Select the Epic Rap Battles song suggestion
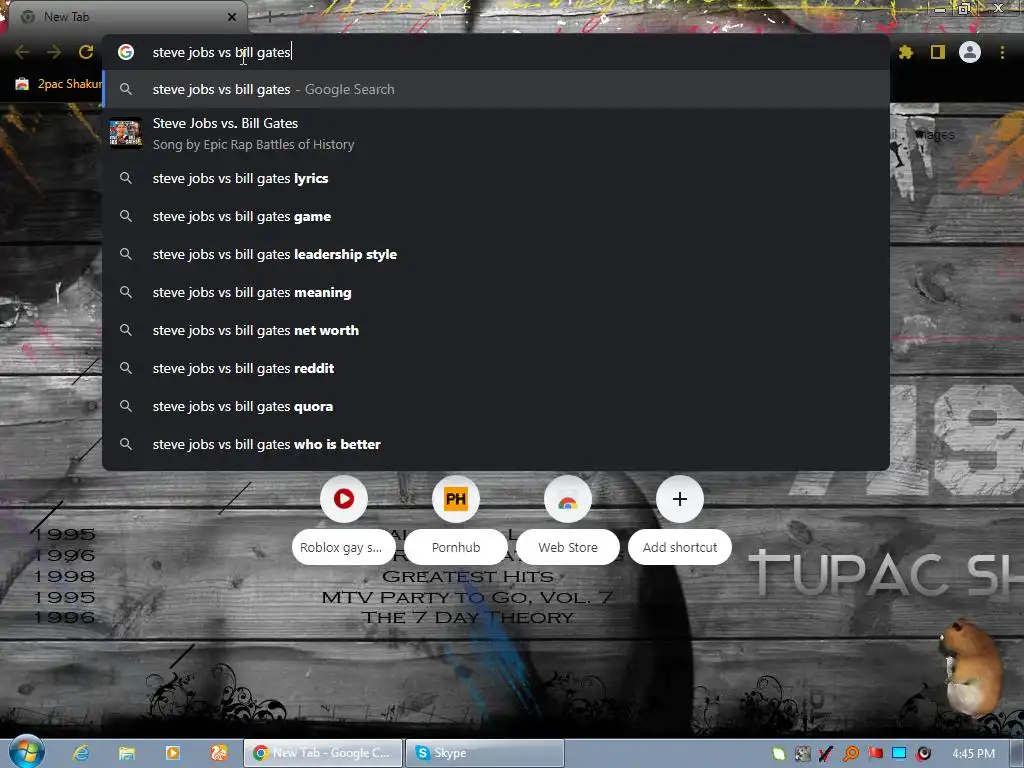This screenshot has height=768, width=1024. (496, 134)
